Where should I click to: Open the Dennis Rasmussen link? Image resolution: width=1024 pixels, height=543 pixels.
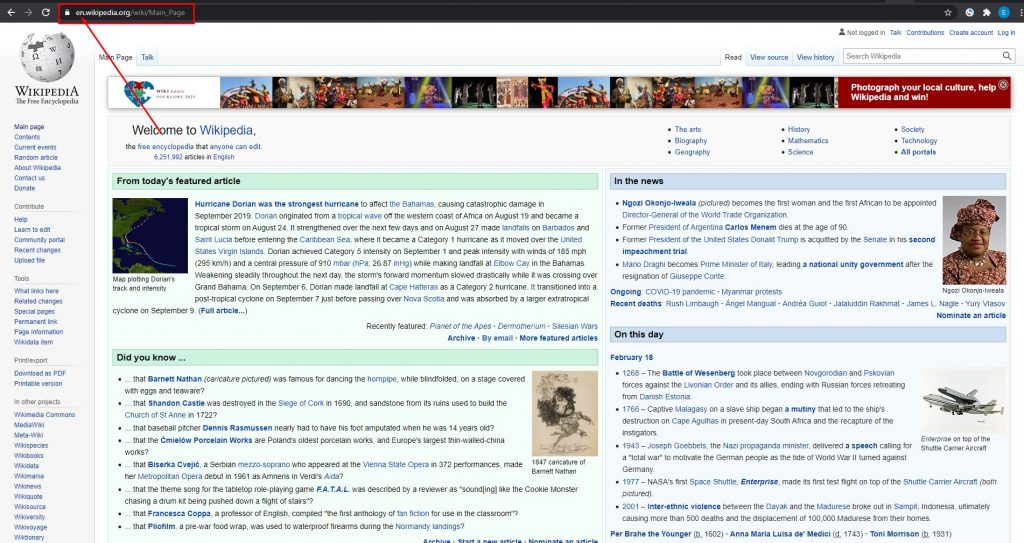coord(237,428)
